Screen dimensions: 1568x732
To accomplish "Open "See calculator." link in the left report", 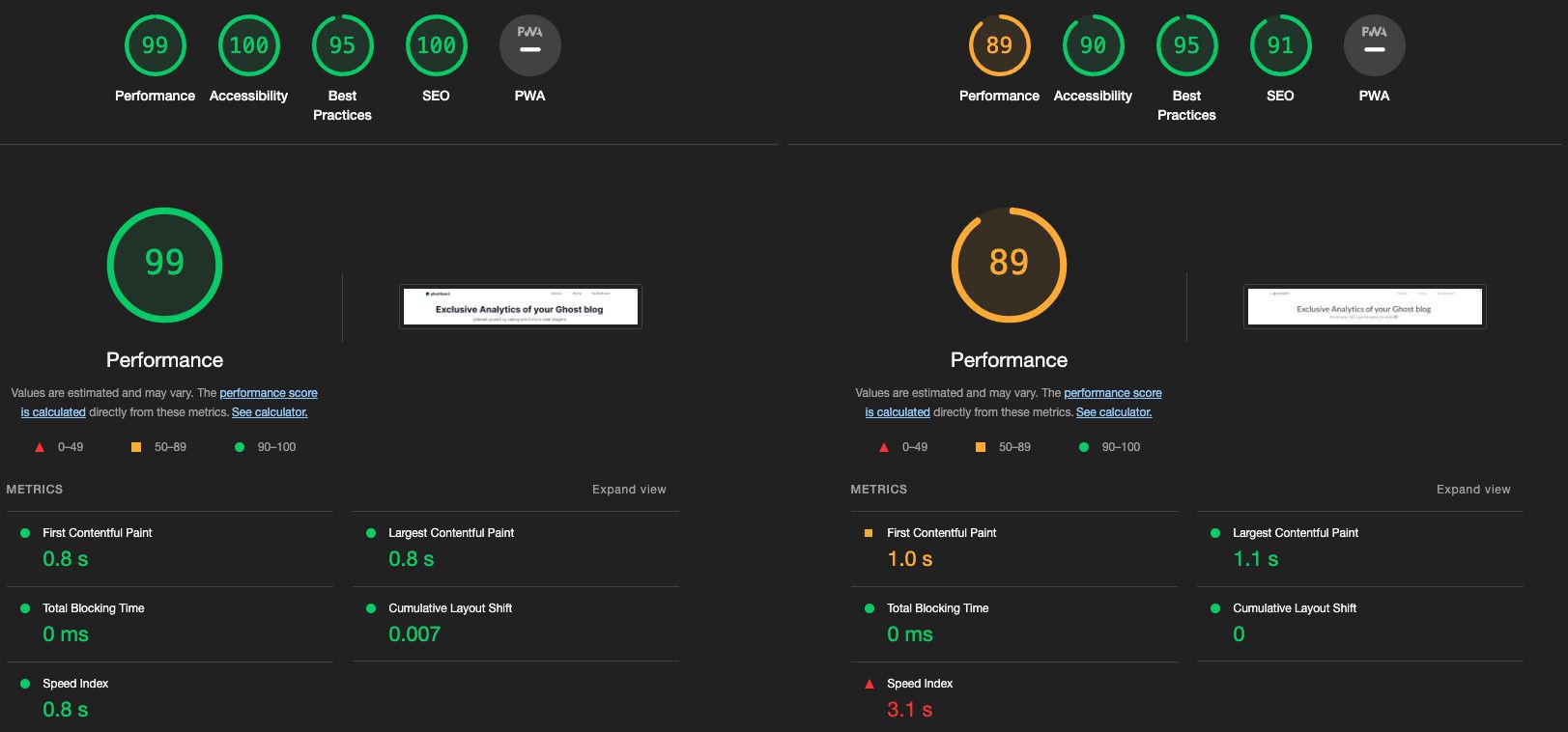I will click(x=270, y=412).
